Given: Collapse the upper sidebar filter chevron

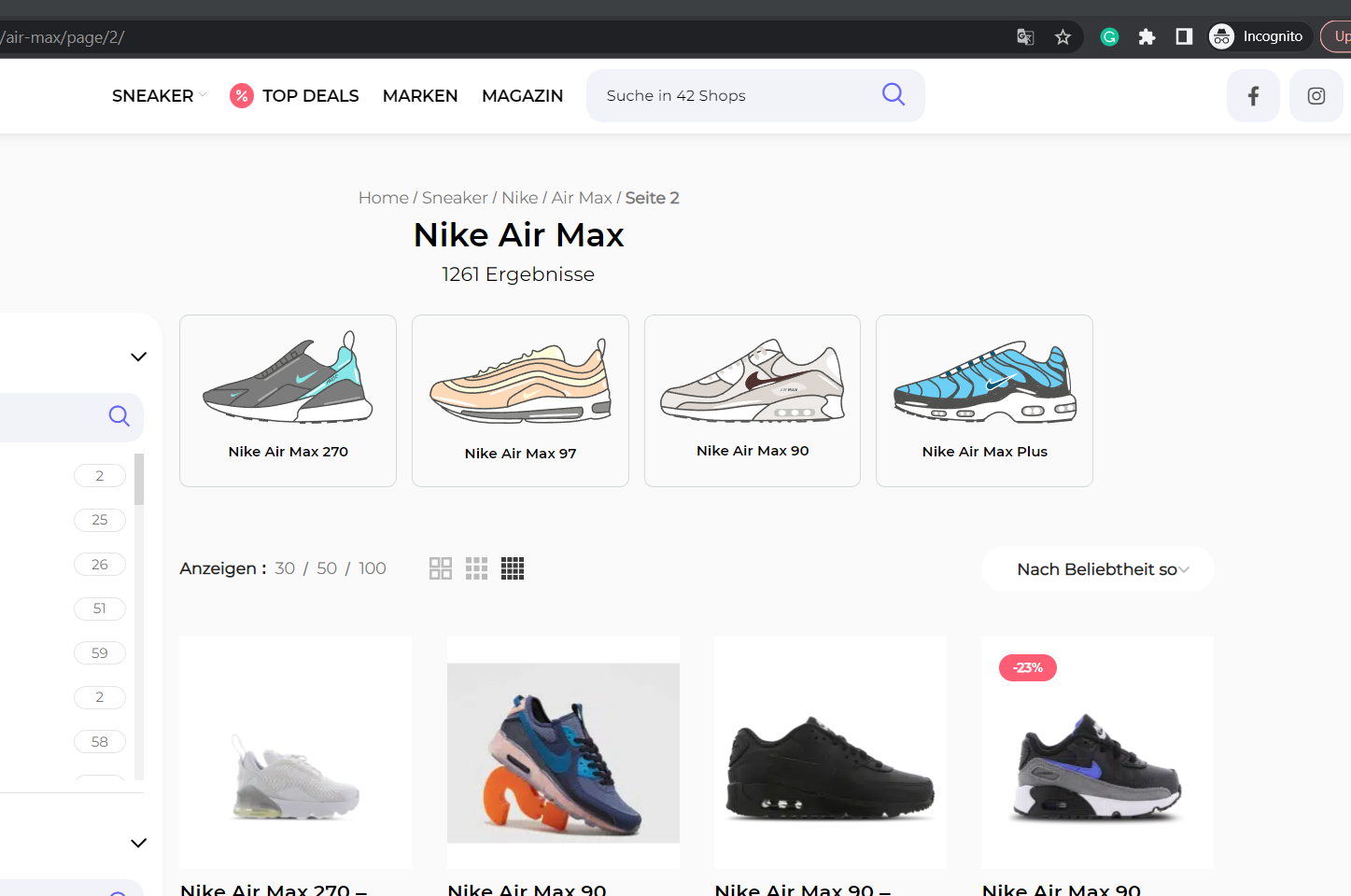Looking at the screenshot, I should (139, 357).
